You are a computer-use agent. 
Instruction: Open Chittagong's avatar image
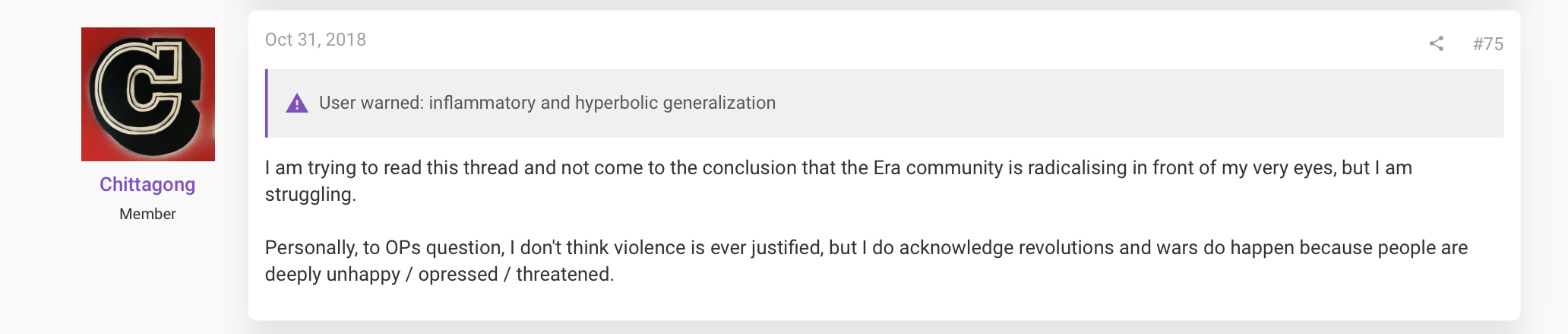[x=148, y=94]
